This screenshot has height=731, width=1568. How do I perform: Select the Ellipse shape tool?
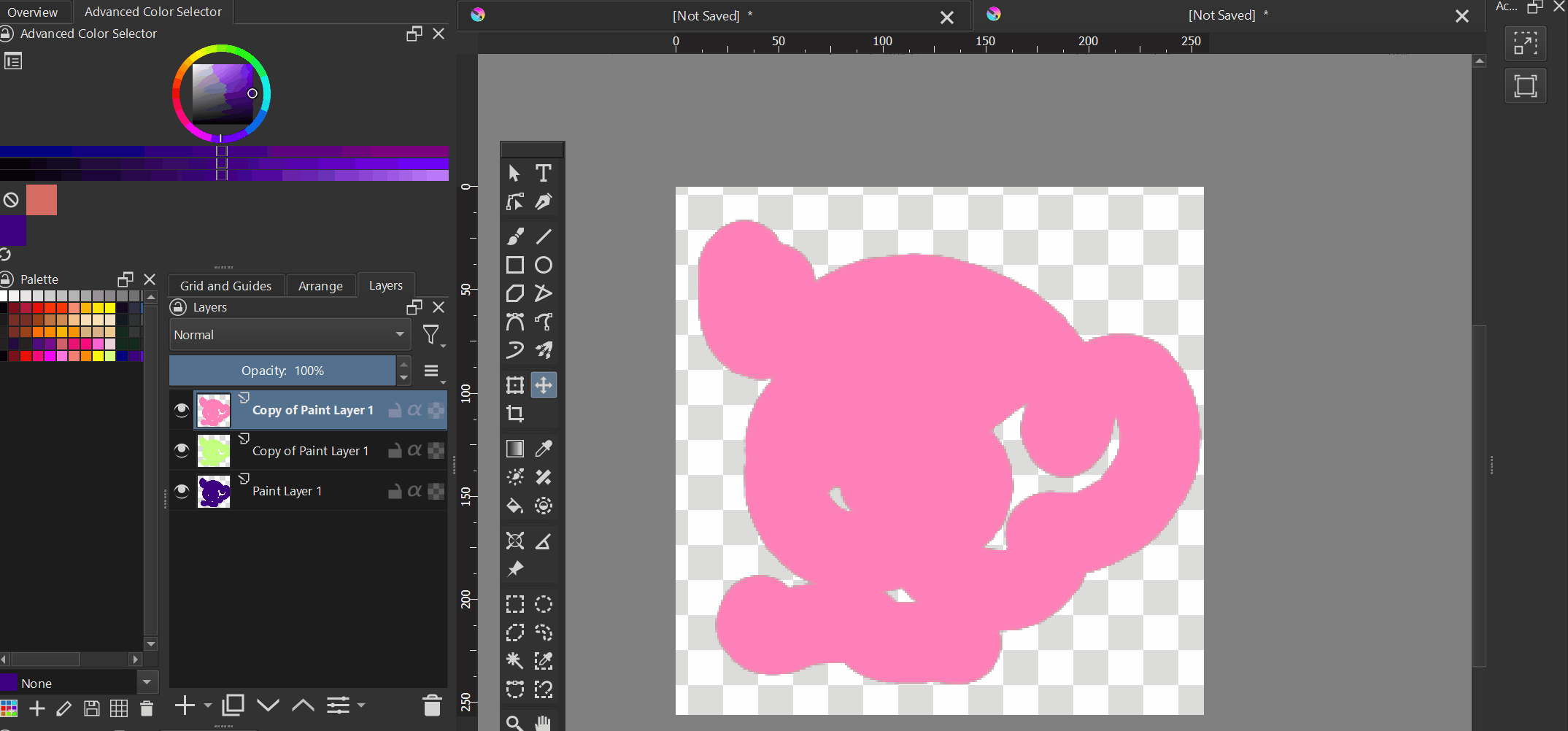click(x=544, y=265)
